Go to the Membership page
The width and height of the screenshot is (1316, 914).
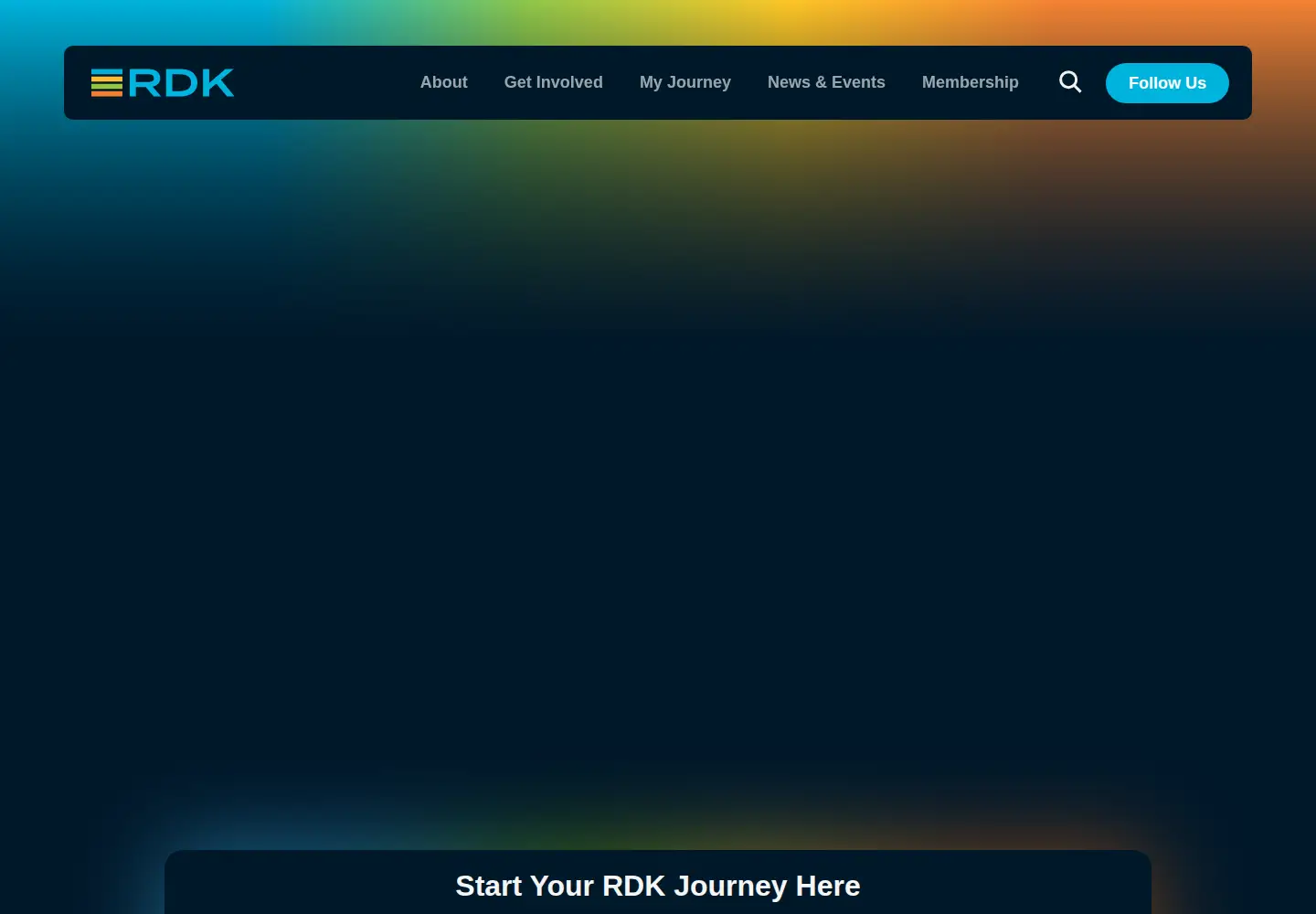(x=970, y=82)
